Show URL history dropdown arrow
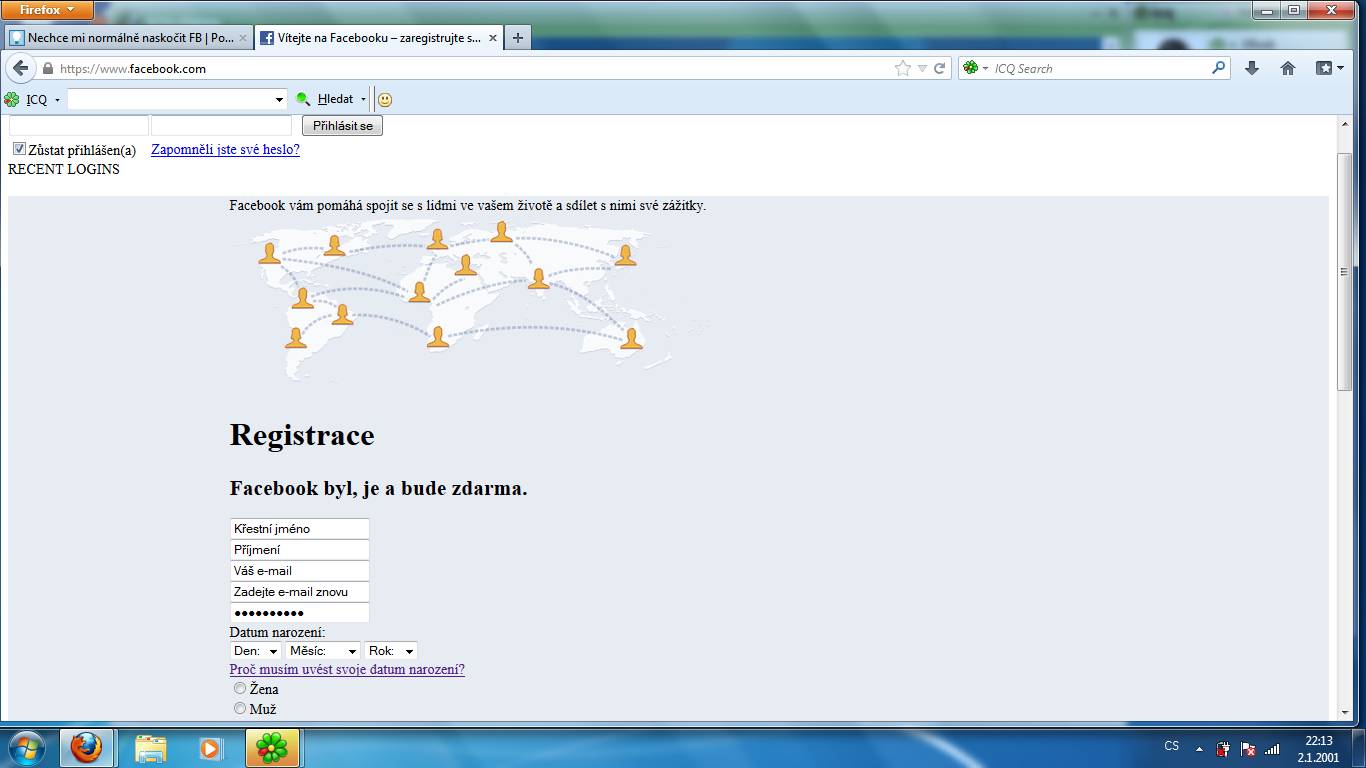This screenshot has width=1366, height=768. tap(923, 68)
